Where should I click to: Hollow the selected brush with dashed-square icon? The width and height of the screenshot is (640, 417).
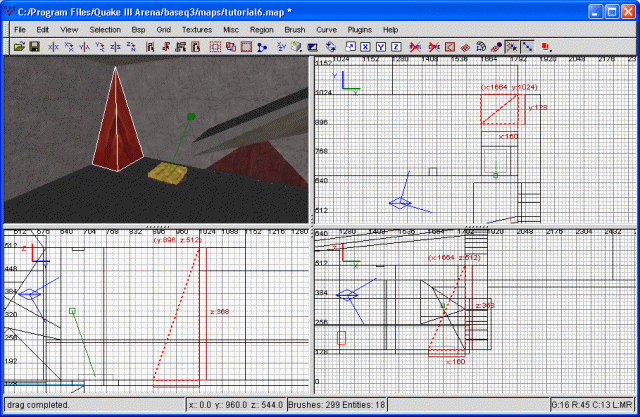click(215, 47)
